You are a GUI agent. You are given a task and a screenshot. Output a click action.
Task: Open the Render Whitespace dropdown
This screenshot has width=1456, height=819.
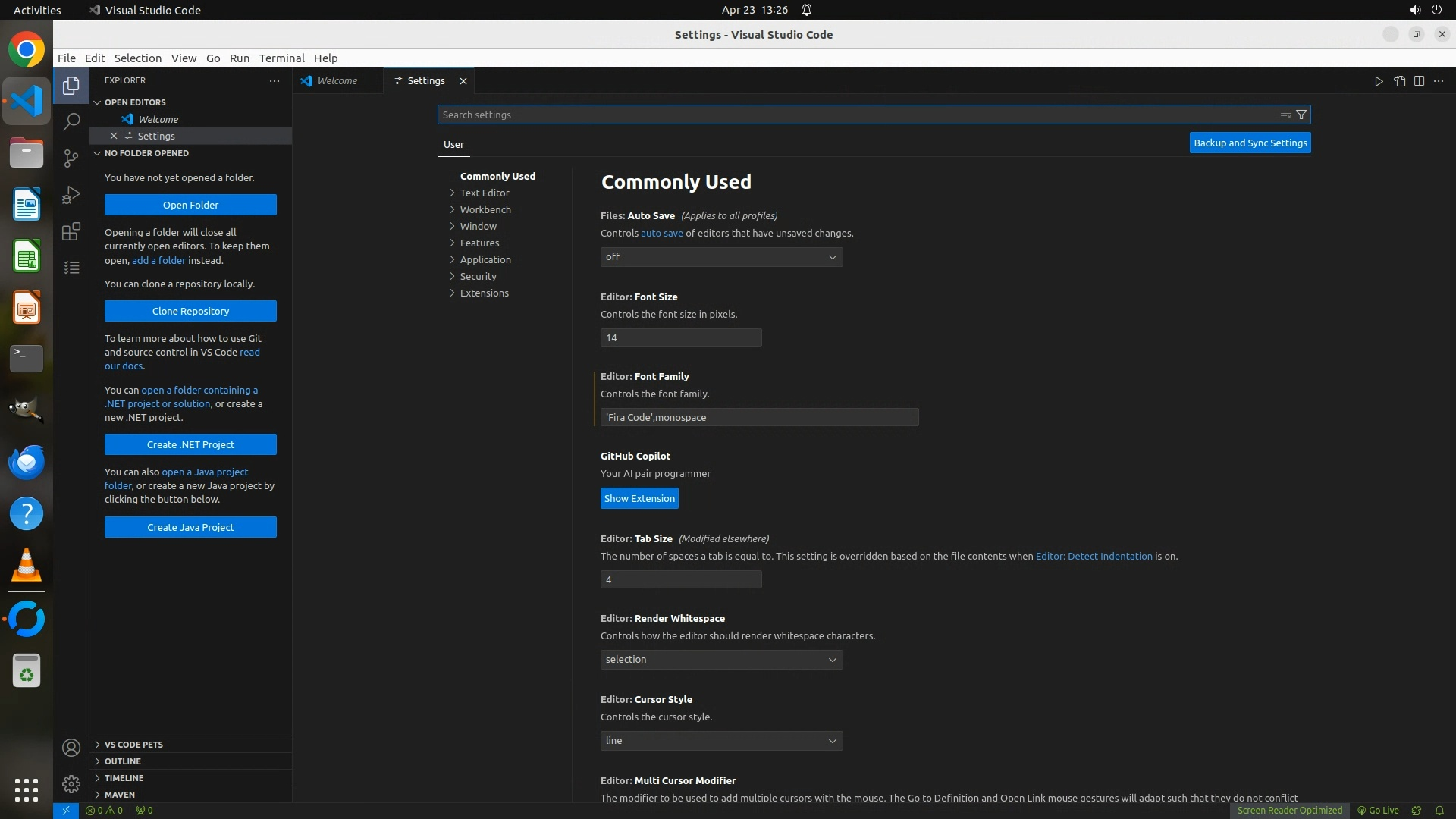[721, 660]
